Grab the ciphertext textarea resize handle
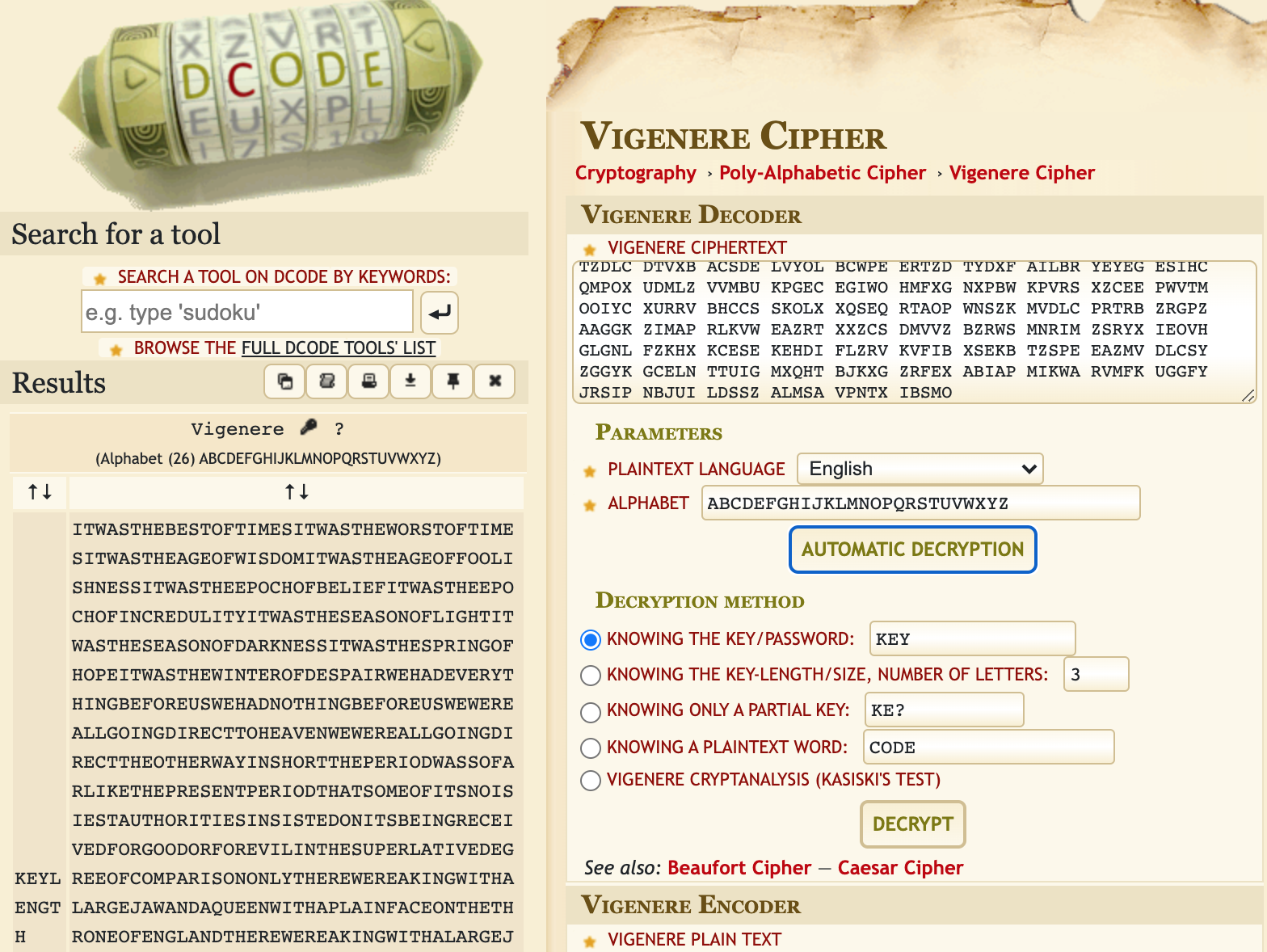1267x952 pixels. (1248, 395)
